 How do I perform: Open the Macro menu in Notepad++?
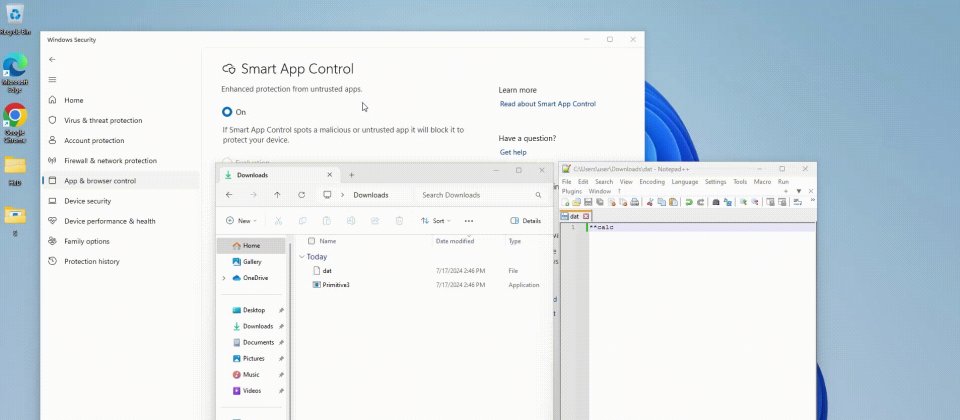(x=762, y=182)
